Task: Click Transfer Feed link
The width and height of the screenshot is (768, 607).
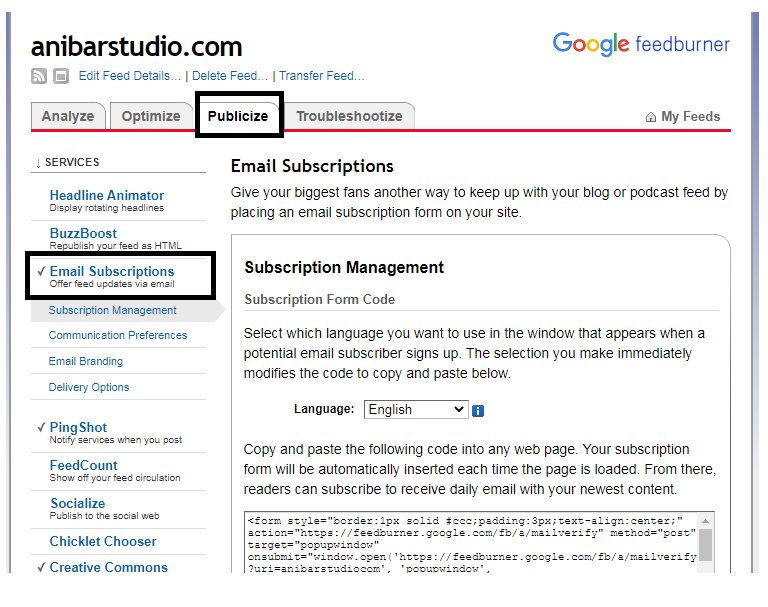Action: pyautogui.click(x=322, y=76)
